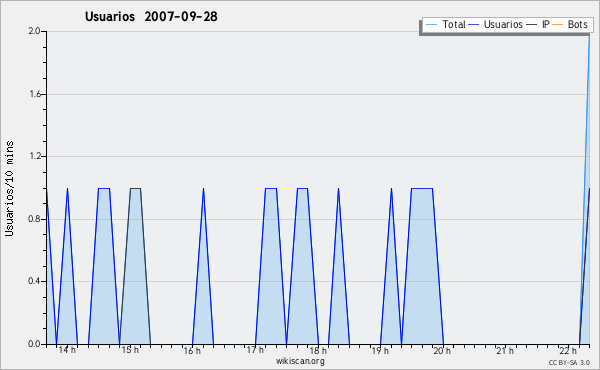The width and height of the screenshot is (600, 370).
Task: Click the orange Bots legend line
Action: [x=558, y=25]
